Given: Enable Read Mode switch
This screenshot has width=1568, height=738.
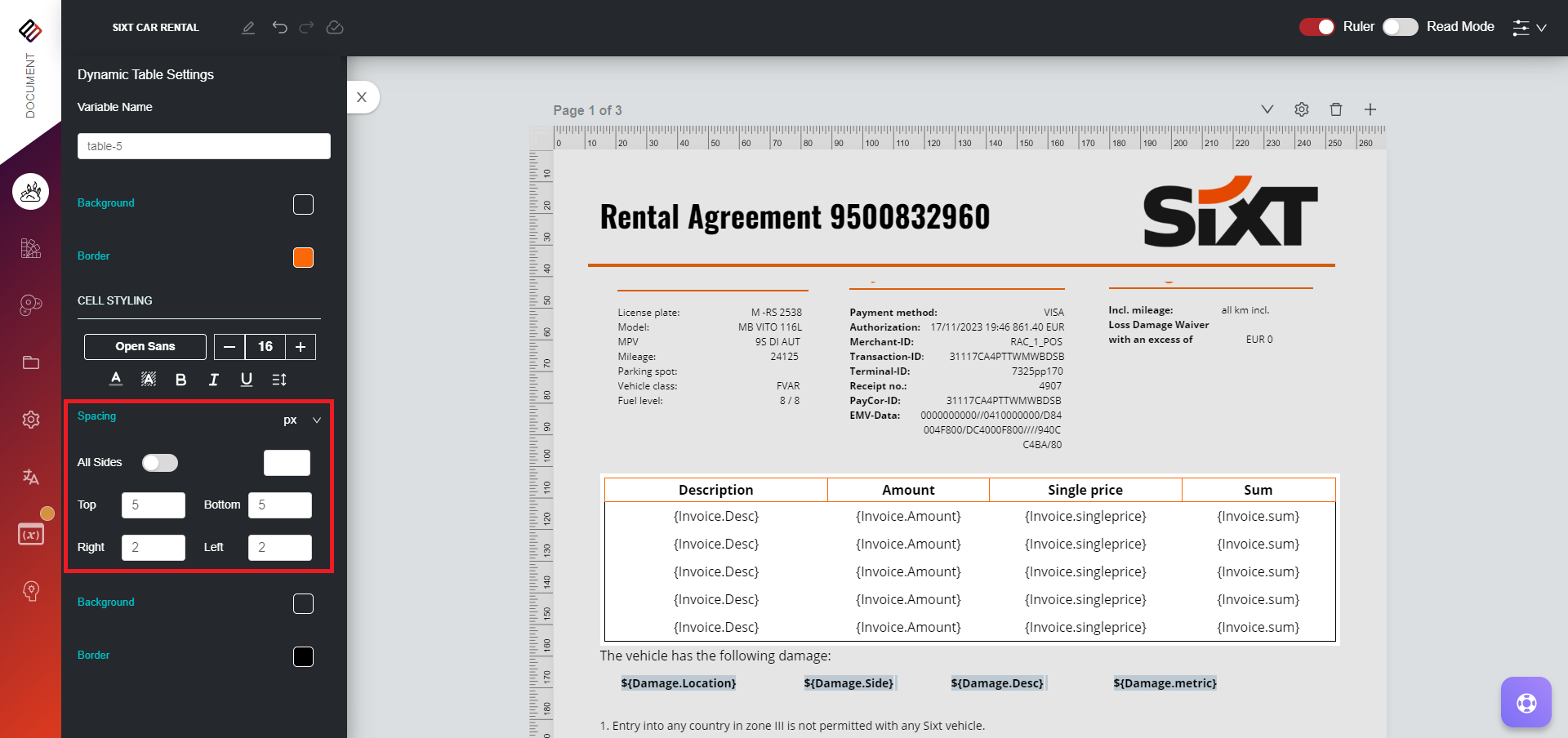Looking at the screenshot, I should pos(1400,27).
